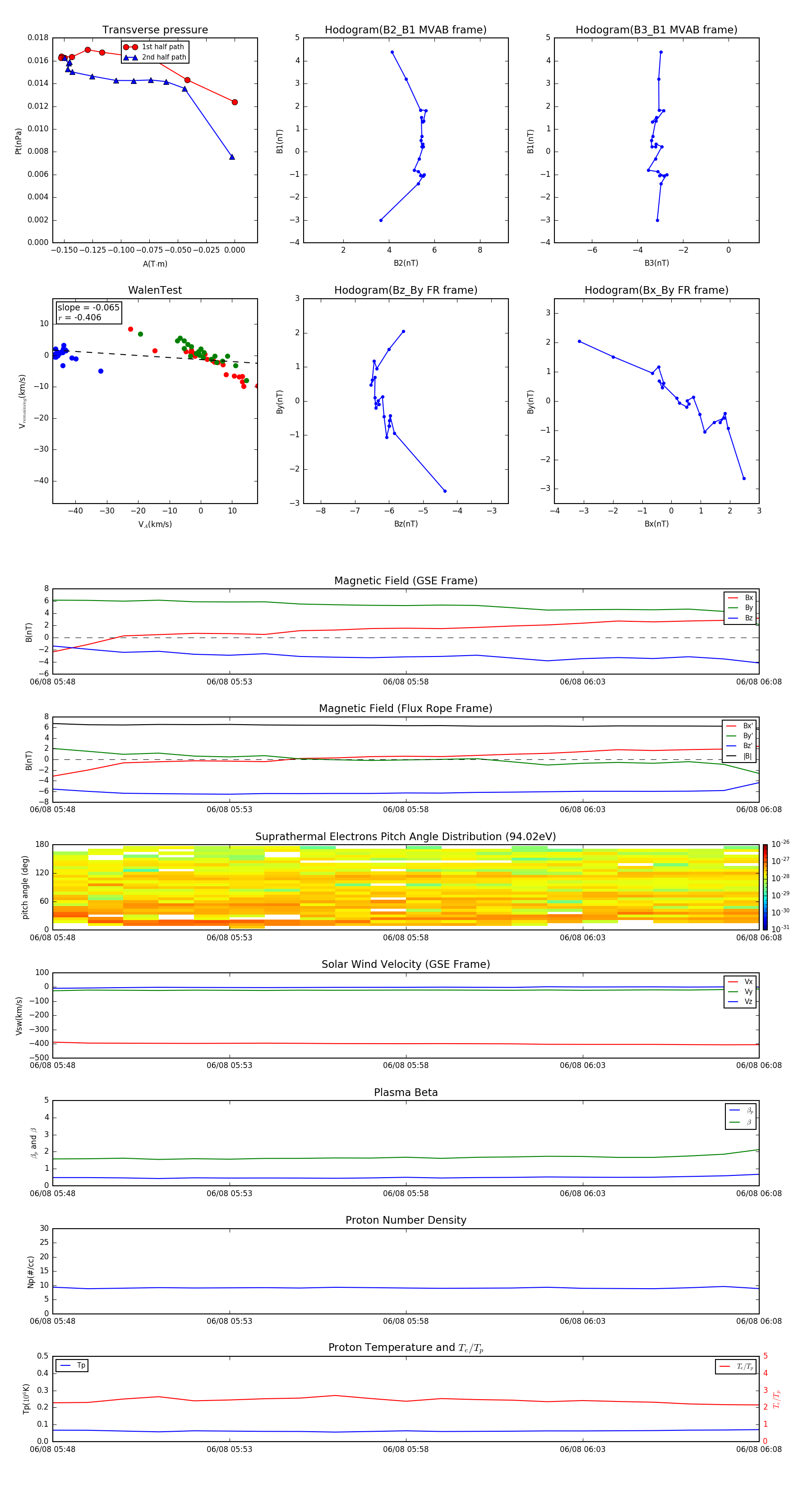Image resolution: width=812 pixels, height=1489 pixels.
Task: Select 'Tp' legend in proton temperature panel
Action: coord(72,1365)
